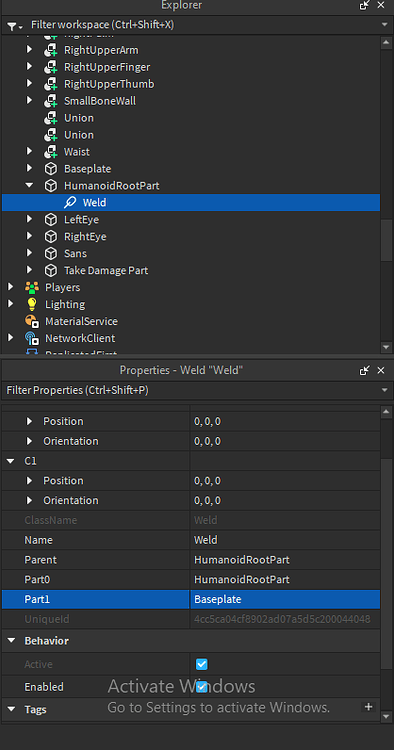Click the LeftEye part icon
The image size is (394, 750).
[x=51, y=220]
